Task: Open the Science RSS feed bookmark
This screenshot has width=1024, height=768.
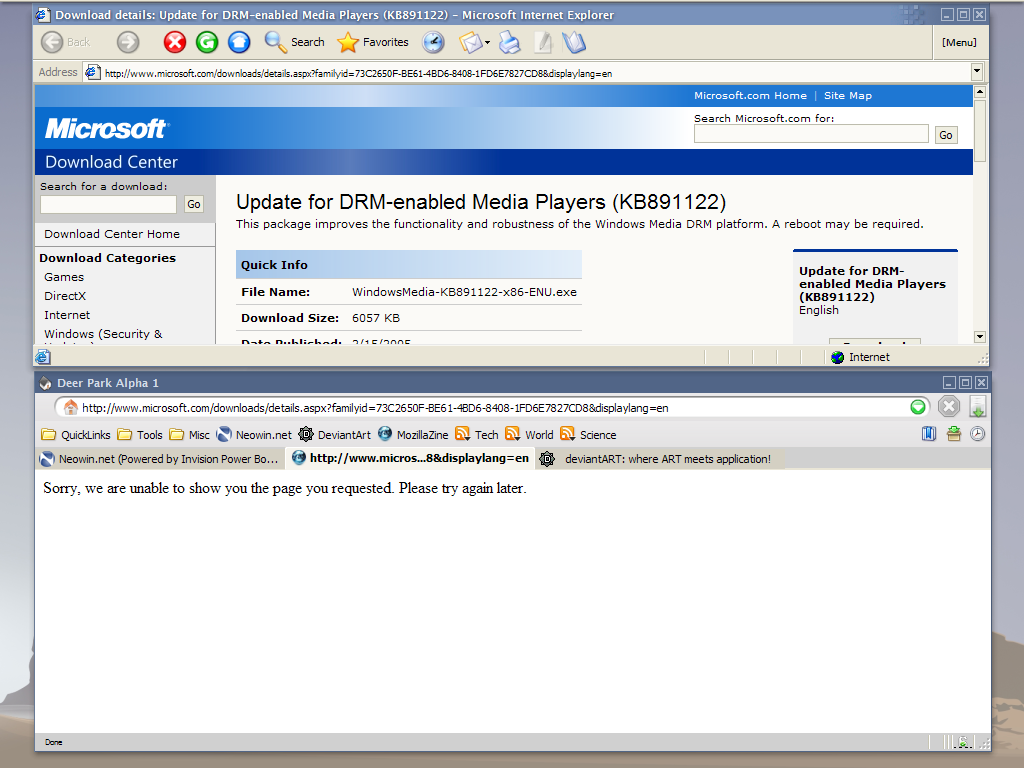Action: pos(588,435)
